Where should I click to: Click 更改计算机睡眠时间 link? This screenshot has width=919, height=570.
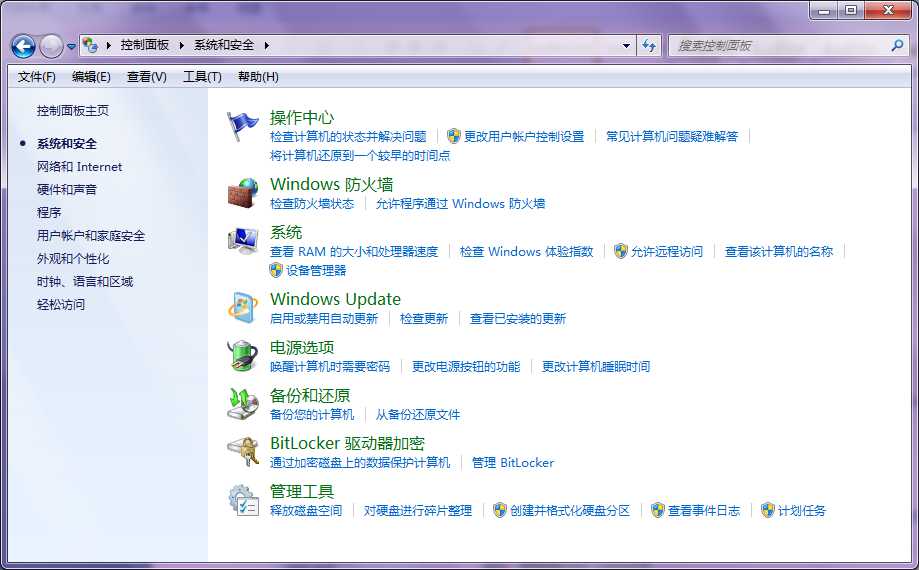coord(596,366)
